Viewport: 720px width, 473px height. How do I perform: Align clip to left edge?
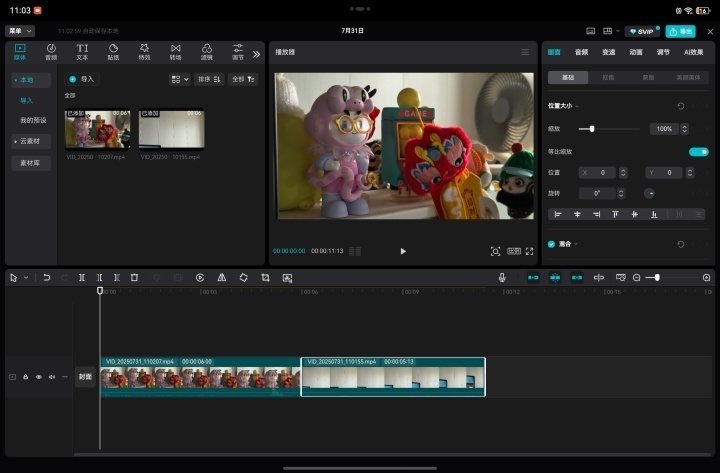coord(558,214)
